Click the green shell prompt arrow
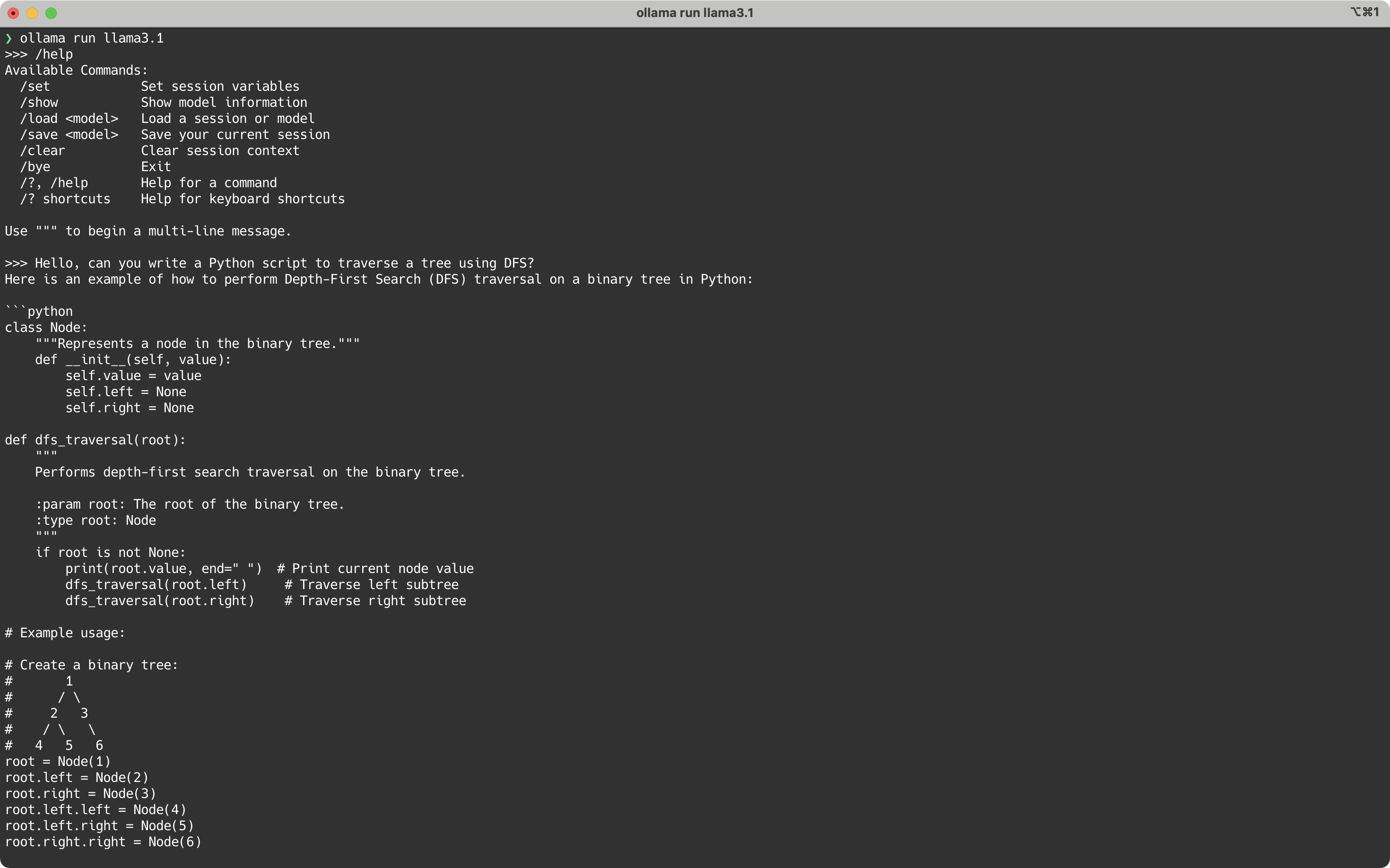 click(x=8, y=38)
